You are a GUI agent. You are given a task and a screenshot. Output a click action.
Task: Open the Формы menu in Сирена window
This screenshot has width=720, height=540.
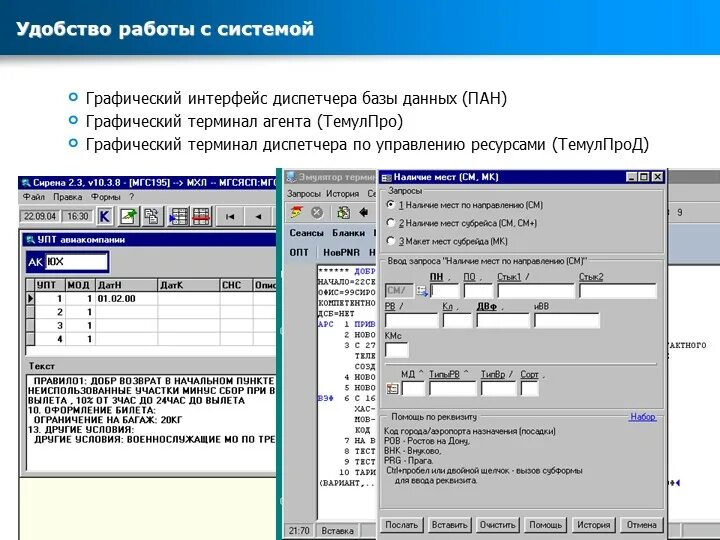[x=106, y=197]
